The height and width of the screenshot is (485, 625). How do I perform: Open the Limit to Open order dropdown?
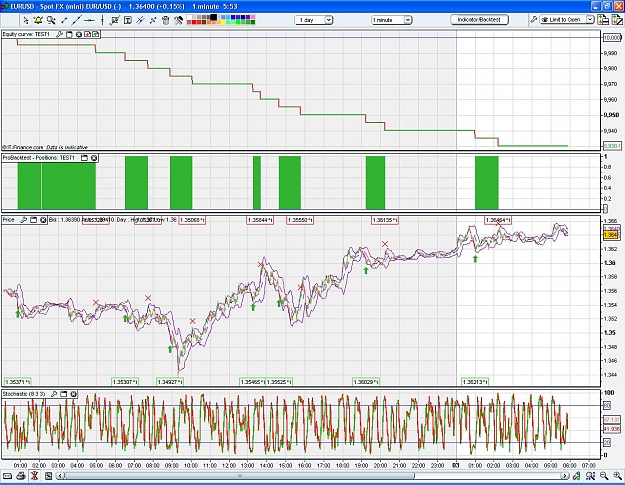[566, 20]
